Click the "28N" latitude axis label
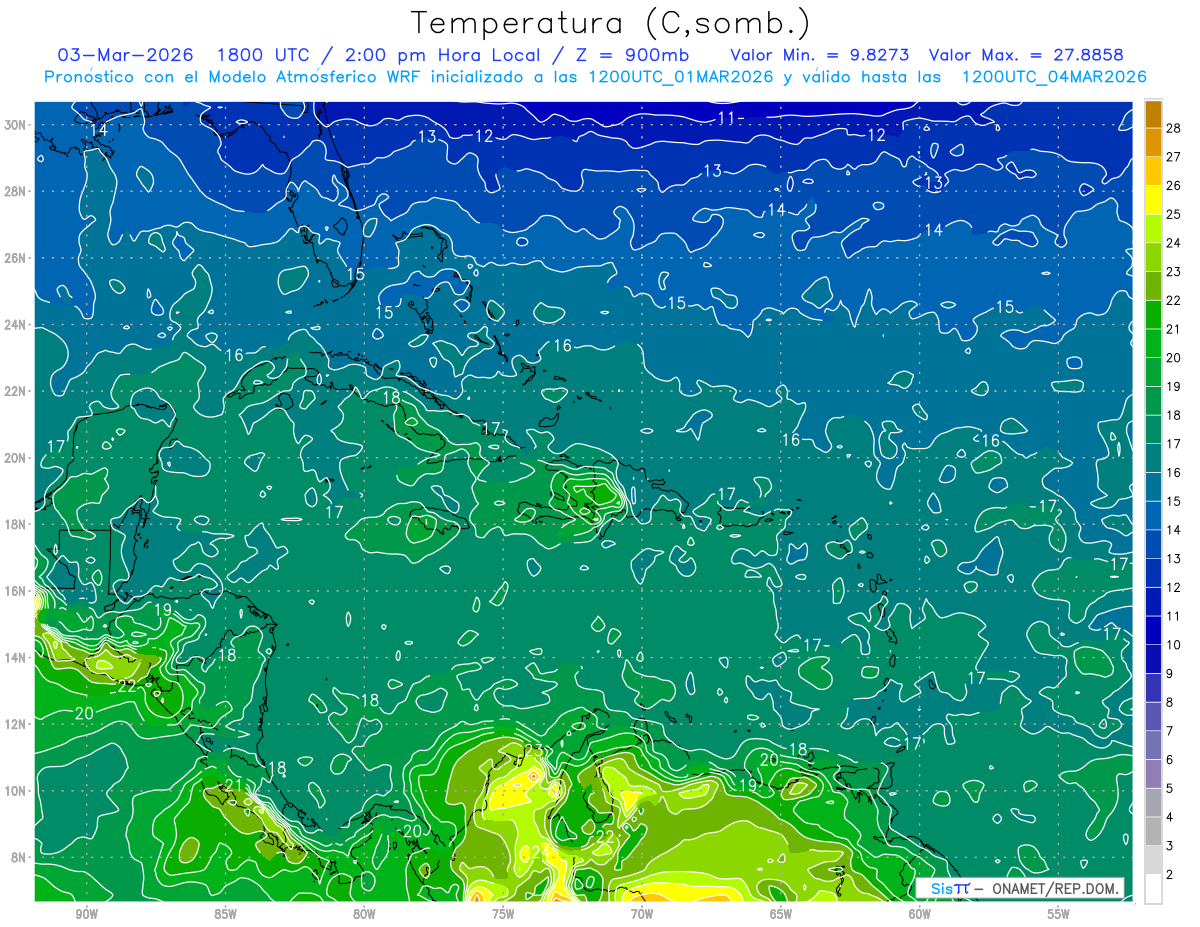 (15, 191)
